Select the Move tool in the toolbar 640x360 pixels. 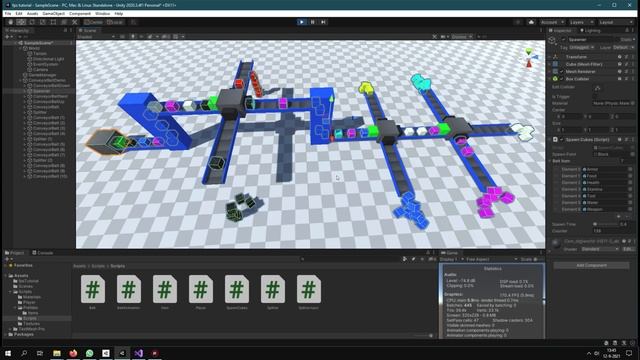point(21,22)
